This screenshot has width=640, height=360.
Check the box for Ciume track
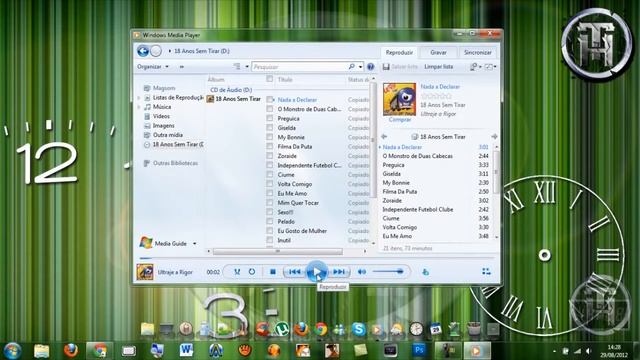(x=269, y=174)
